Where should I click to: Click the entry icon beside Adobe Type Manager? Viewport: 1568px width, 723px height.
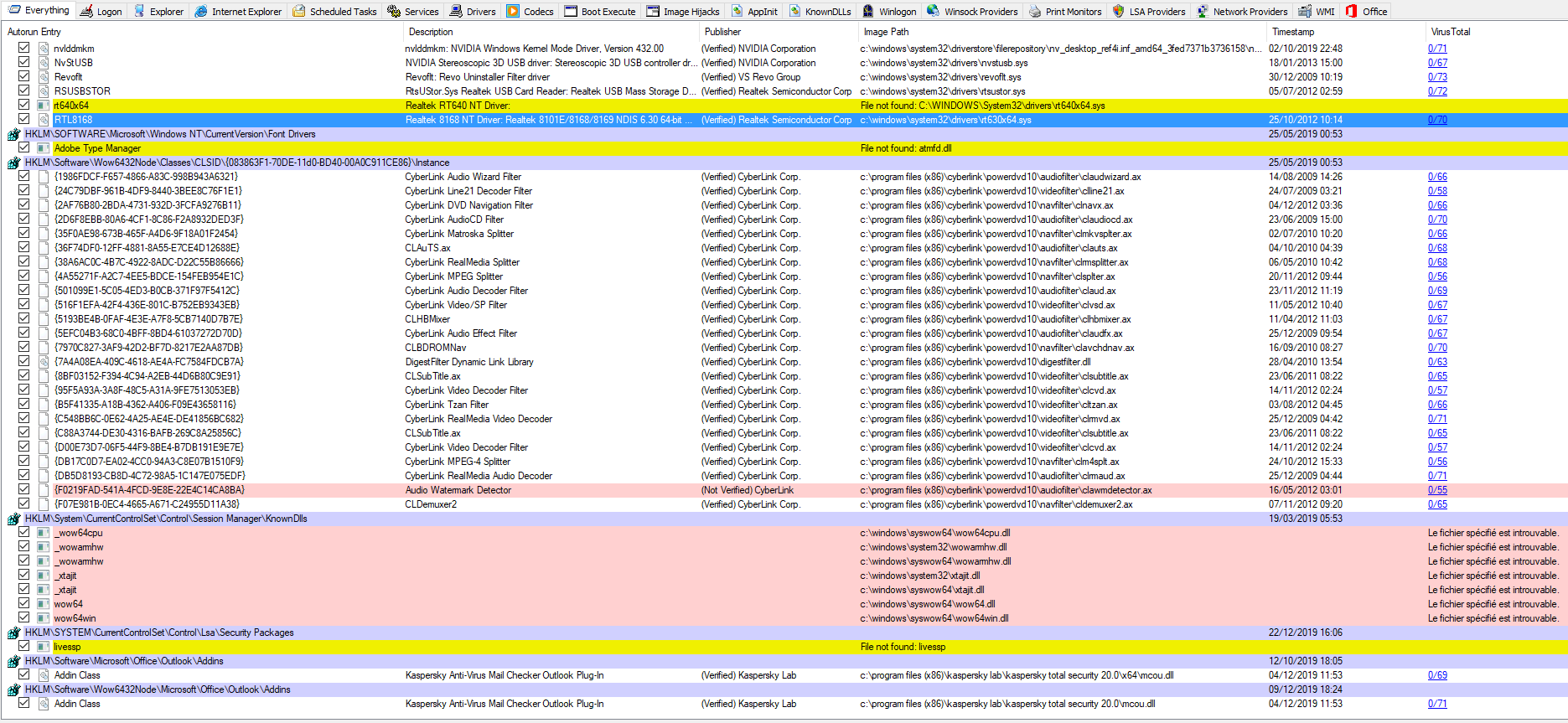pos(44,148)
